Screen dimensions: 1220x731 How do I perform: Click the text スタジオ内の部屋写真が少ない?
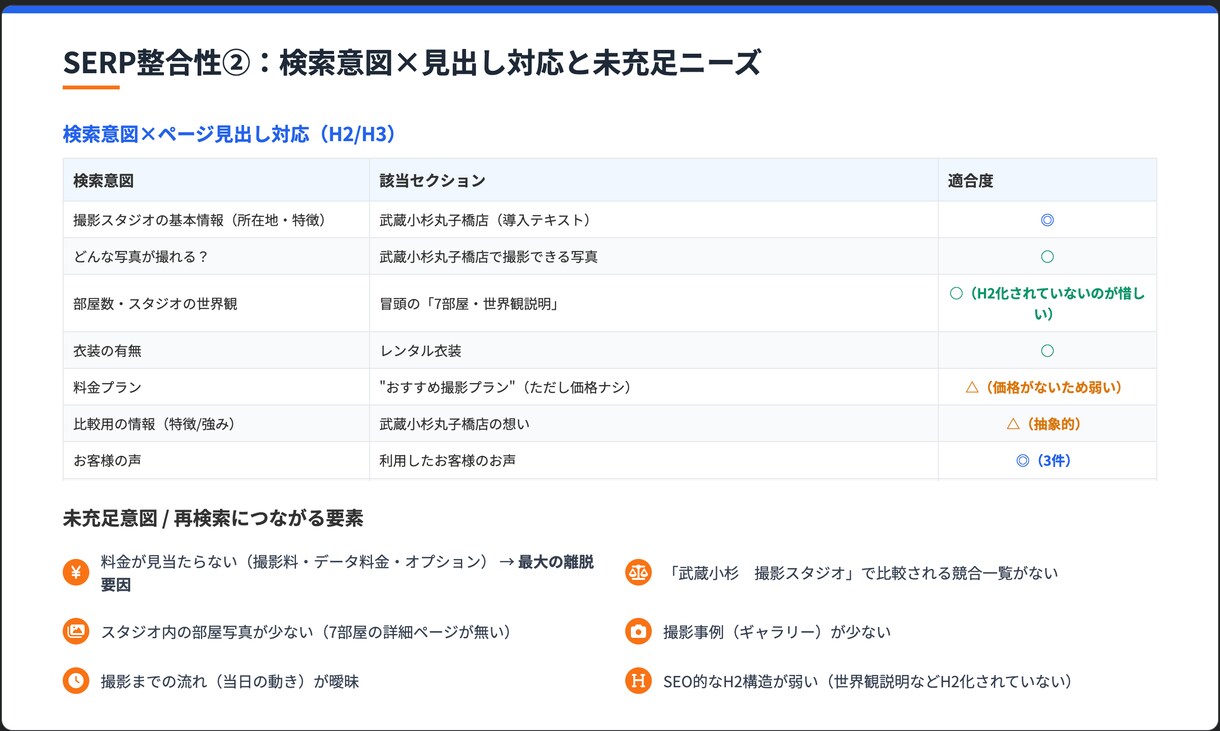[207, 632]
